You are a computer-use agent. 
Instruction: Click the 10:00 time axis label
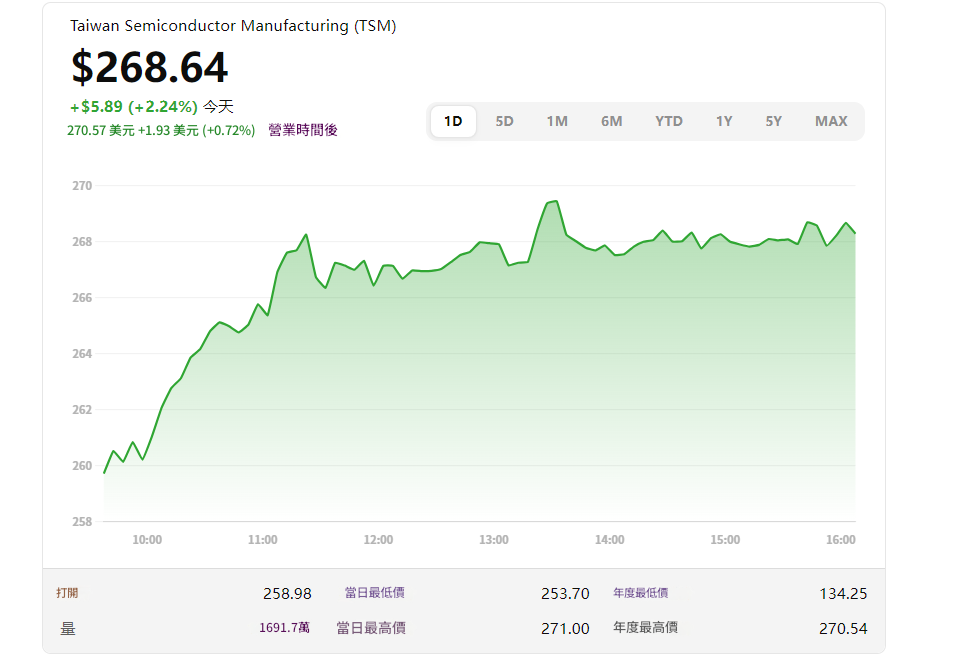click(x=147, y=540)
